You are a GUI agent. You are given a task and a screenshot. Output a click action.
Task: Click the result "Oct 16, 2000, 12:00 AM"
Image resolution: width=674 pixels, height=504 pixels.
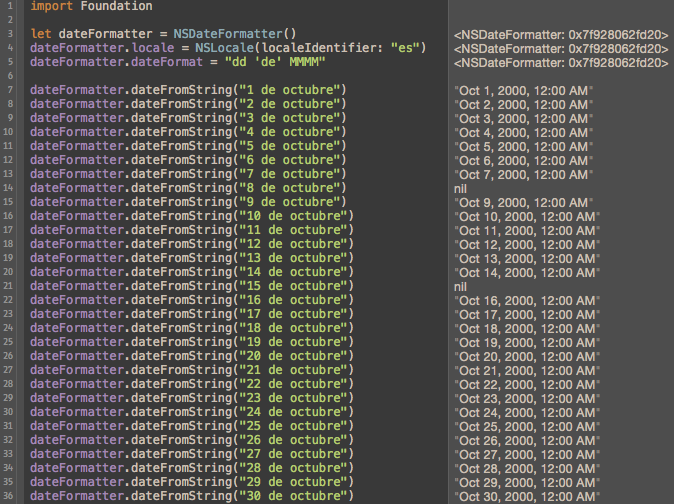click(527, 301)
